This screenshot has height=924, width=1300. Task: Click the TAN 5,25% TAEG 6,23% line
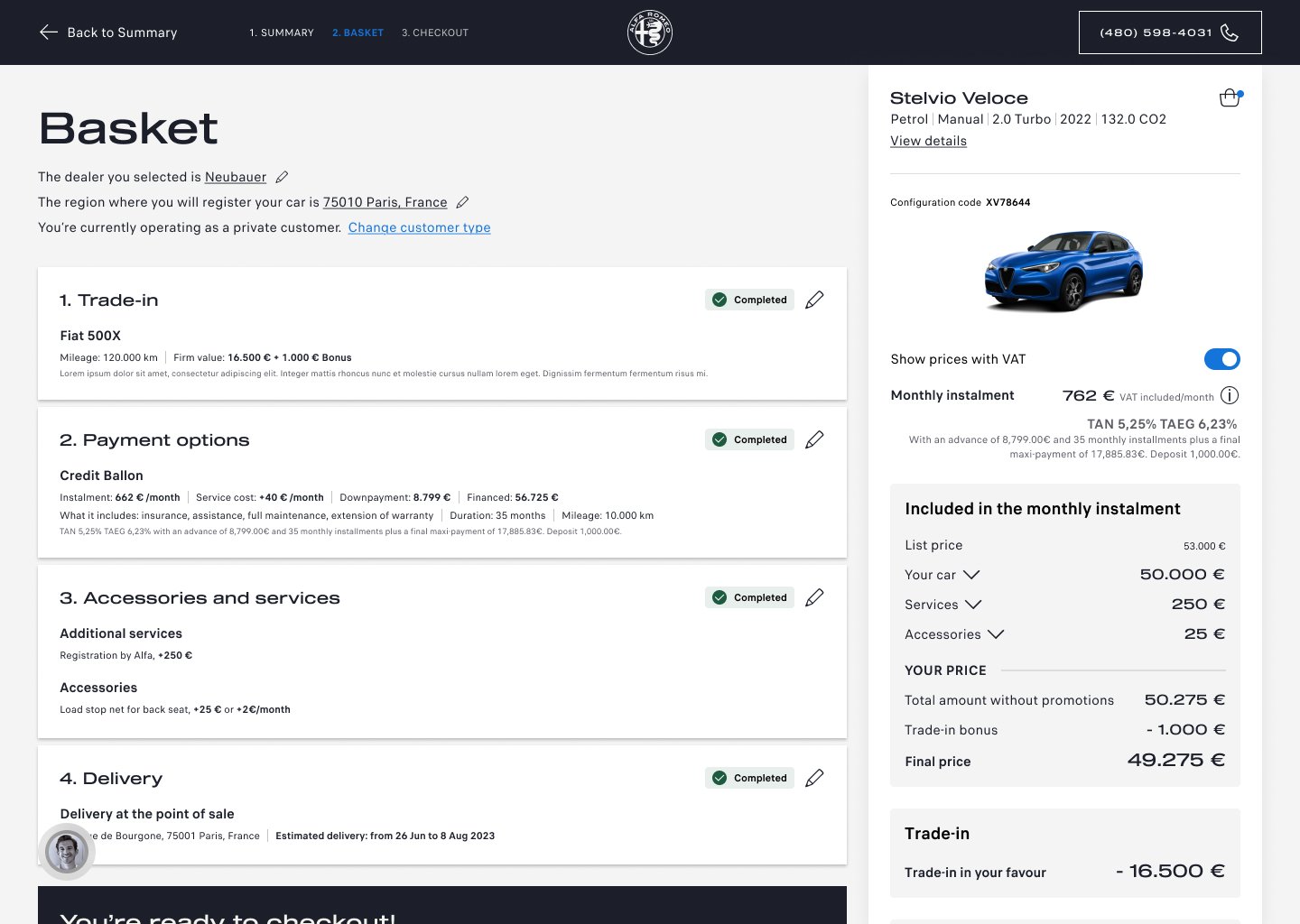pyautogui.click(x=1162, y=424)
